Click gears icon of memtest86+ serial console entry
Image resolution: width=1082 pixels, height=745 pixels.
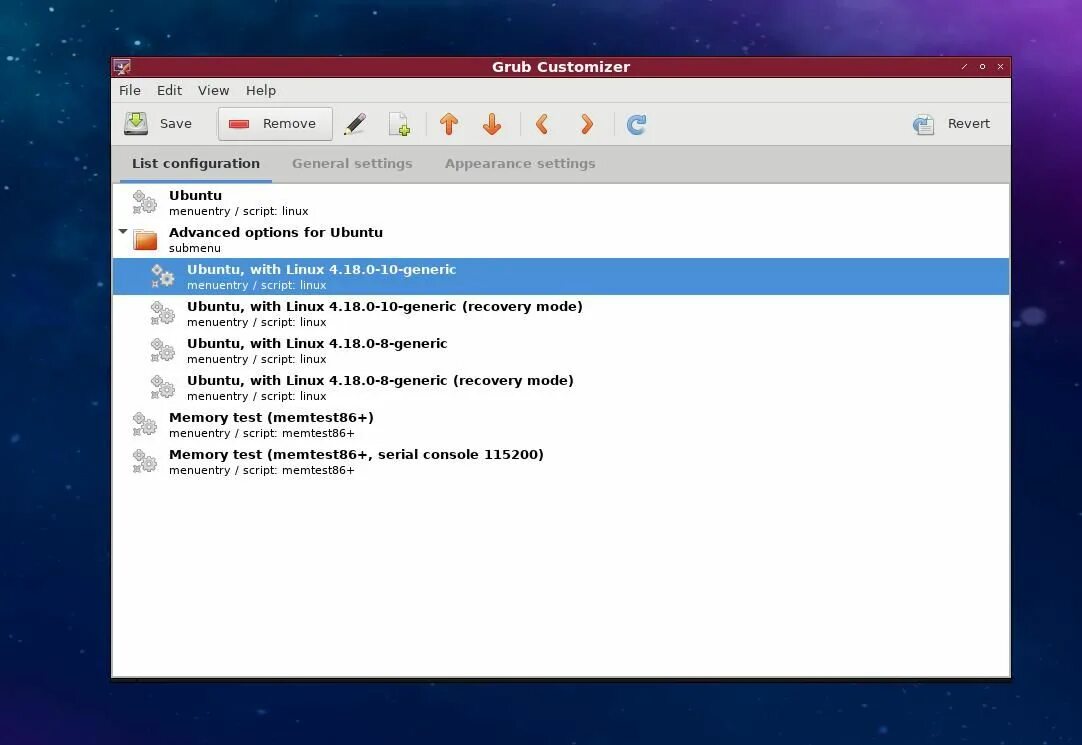145,461
